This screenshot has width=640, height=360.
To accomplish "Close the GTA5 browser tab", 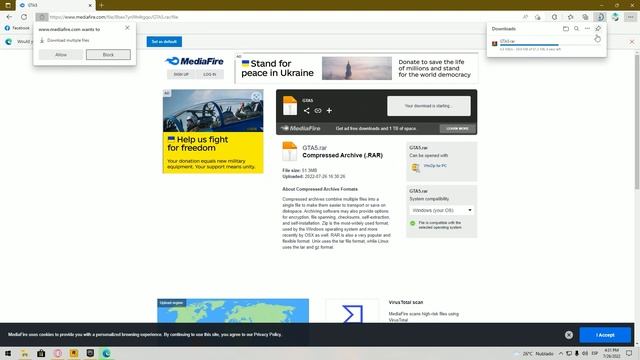I will [x=90, y=5].
